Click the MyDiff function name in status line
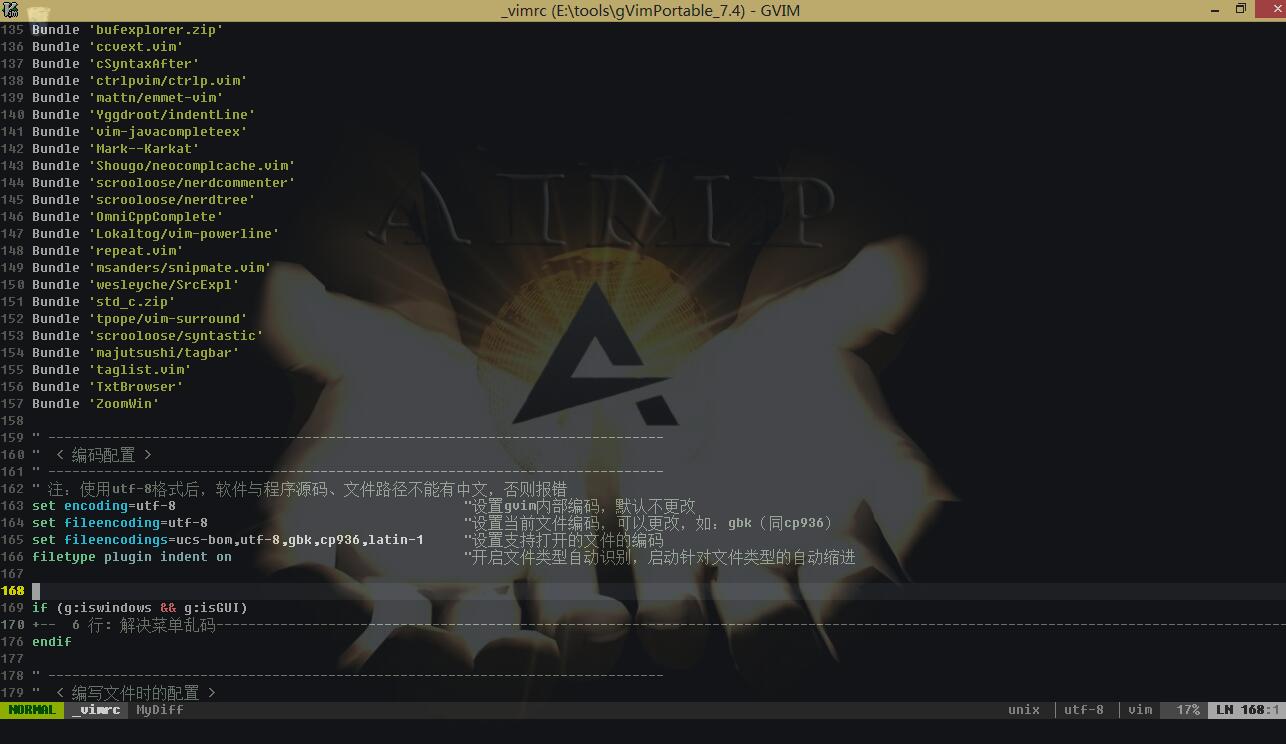 160,710
